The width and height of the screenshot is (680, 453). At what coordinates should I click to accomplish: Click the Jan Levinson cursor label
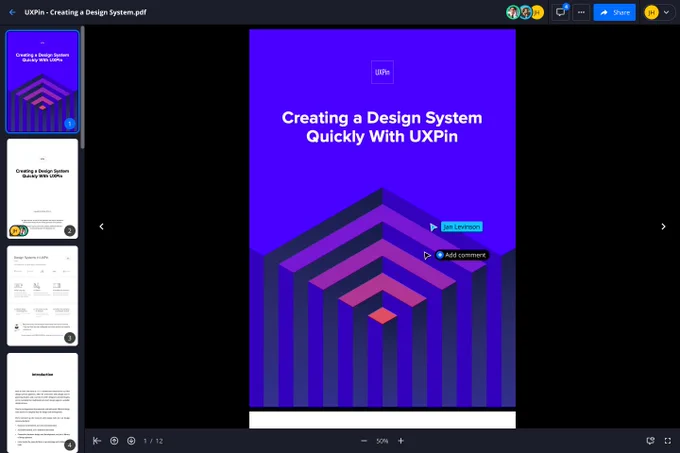point(461,227)
